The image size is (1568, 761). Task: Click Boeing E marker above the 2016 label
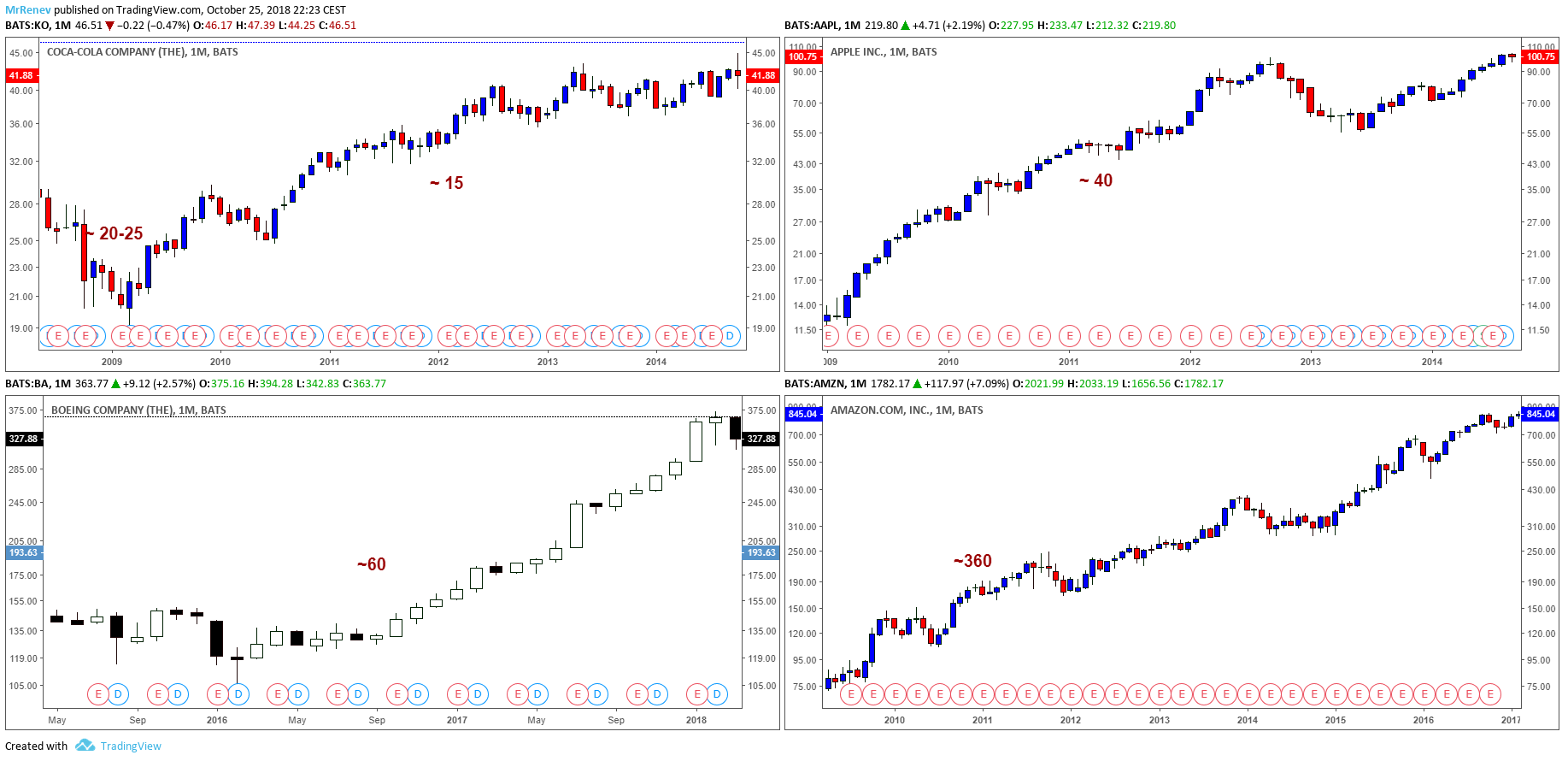219,693
